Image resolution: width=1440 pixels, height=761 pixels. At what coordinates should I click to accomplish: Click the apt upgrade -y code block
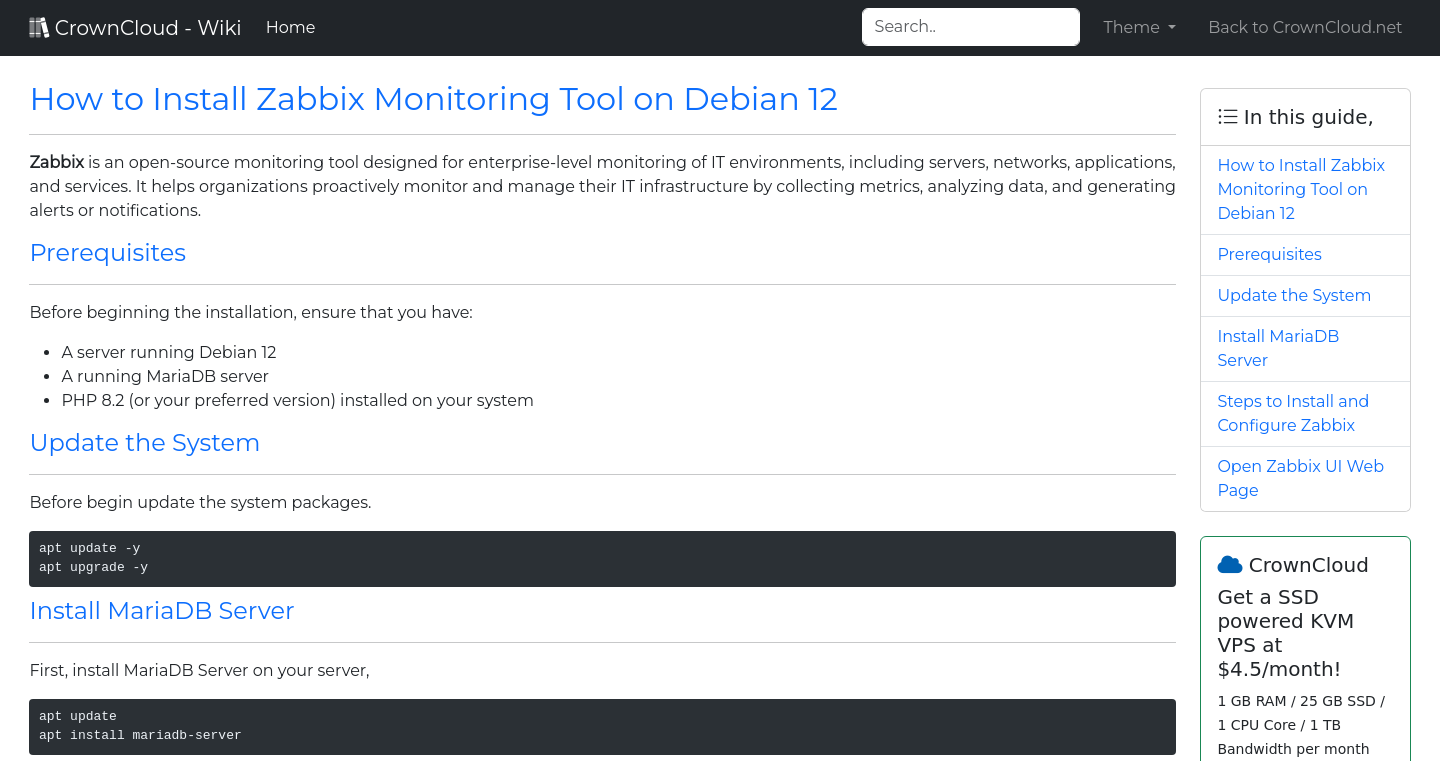[x=94, y=567]
